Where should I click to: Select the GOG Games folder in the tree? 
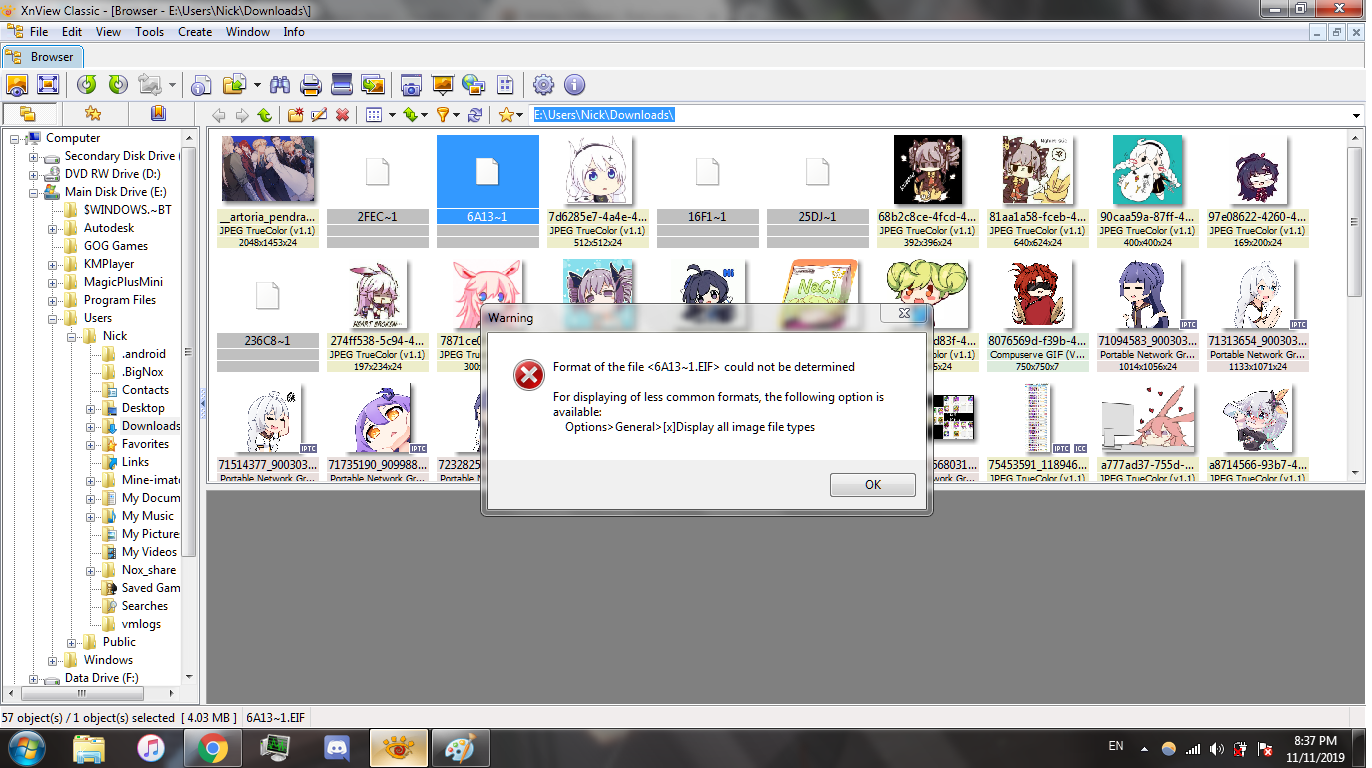coord(116,246)
